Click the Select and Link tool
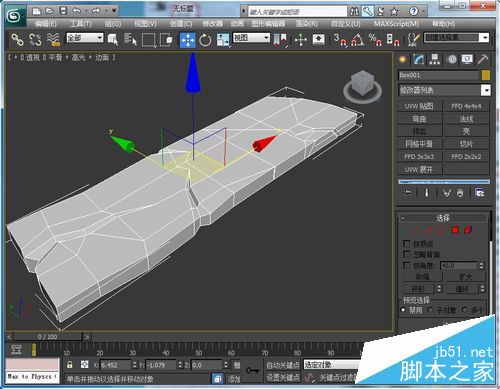 [17, 40]
